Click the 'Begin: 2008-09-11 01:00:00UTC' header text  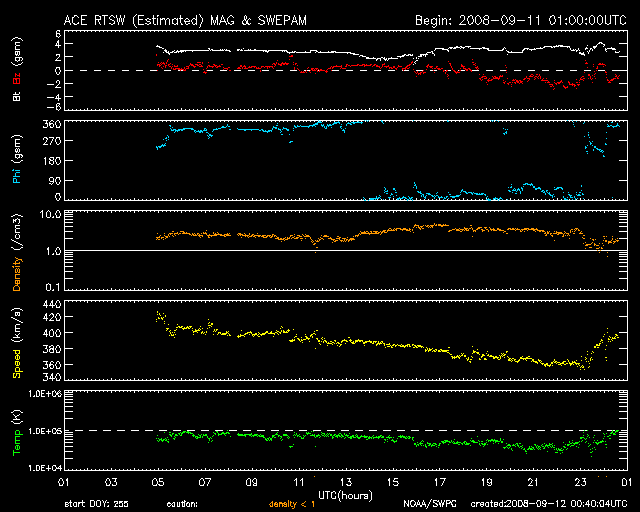pos(521,20)
